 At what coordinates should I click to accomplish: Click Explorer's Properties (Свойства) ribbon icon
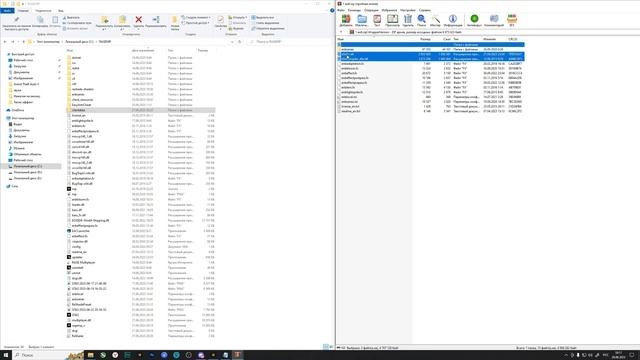220,22
